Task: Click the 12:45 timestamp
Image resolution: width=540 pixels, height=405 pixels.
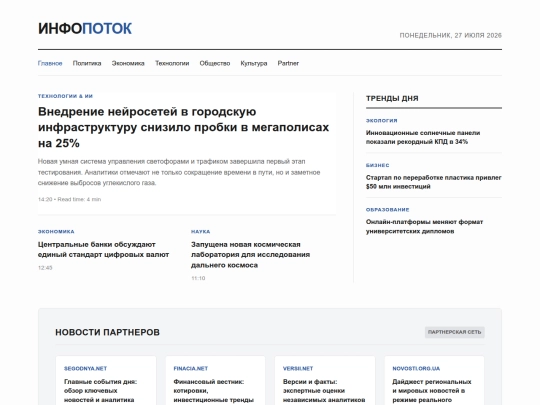Action: (45, 268)
